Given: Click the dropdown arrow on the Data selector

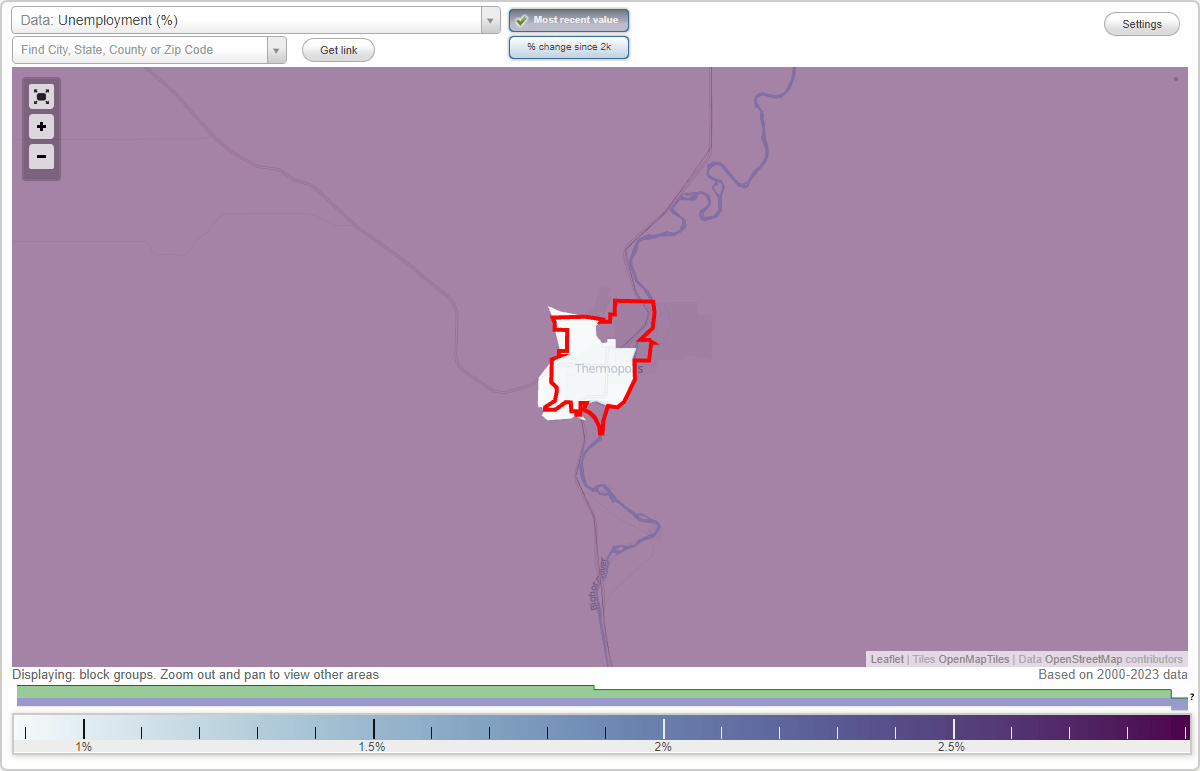Looking at the screenshot, I should [x=489, y=20].
